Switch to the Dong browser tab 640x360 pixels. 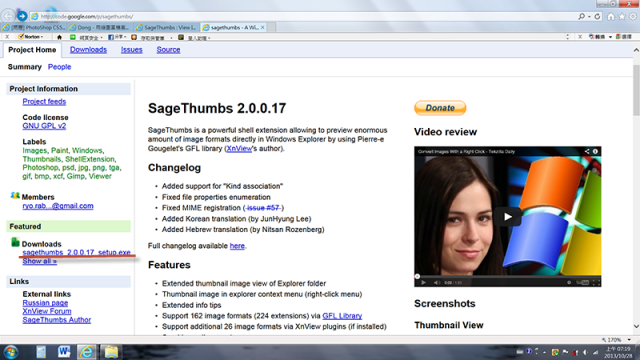pos(100,27)
